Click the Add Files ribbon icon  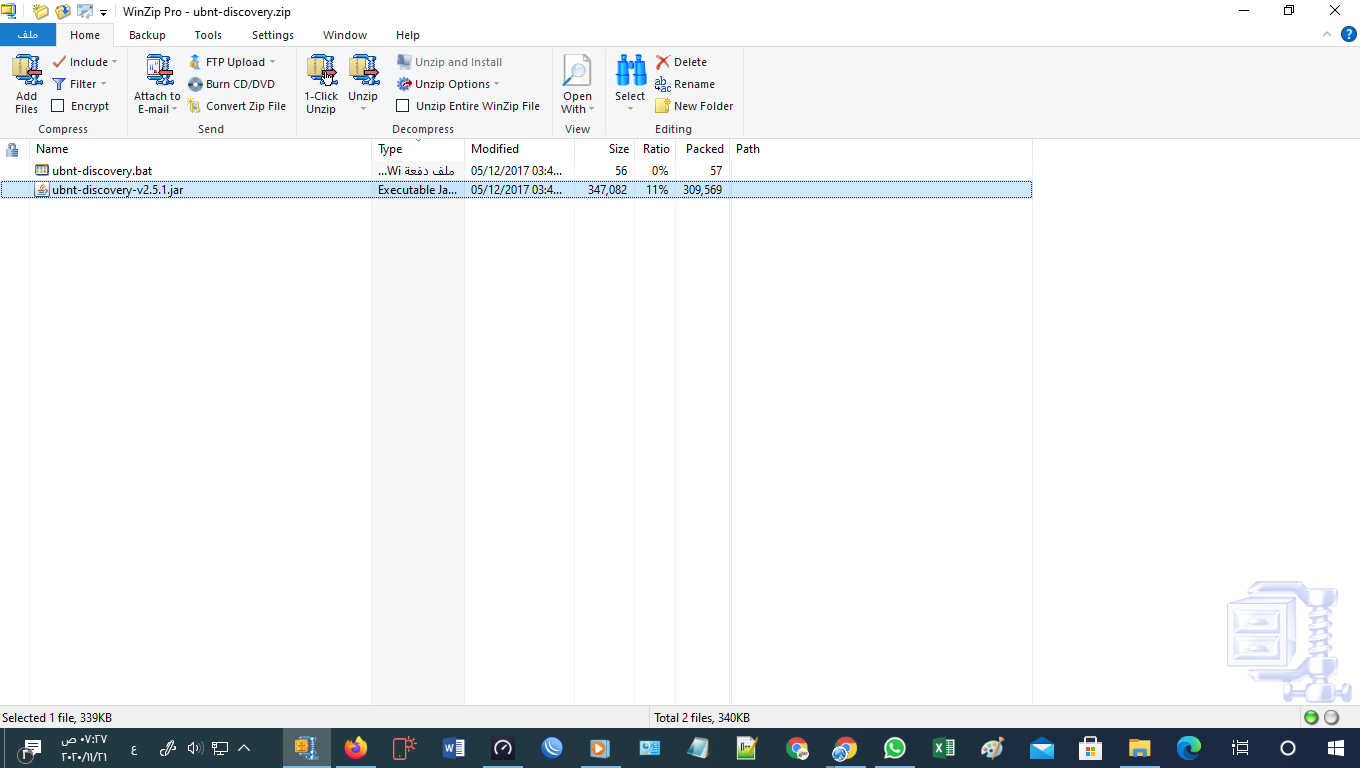(x=27, y=70)
